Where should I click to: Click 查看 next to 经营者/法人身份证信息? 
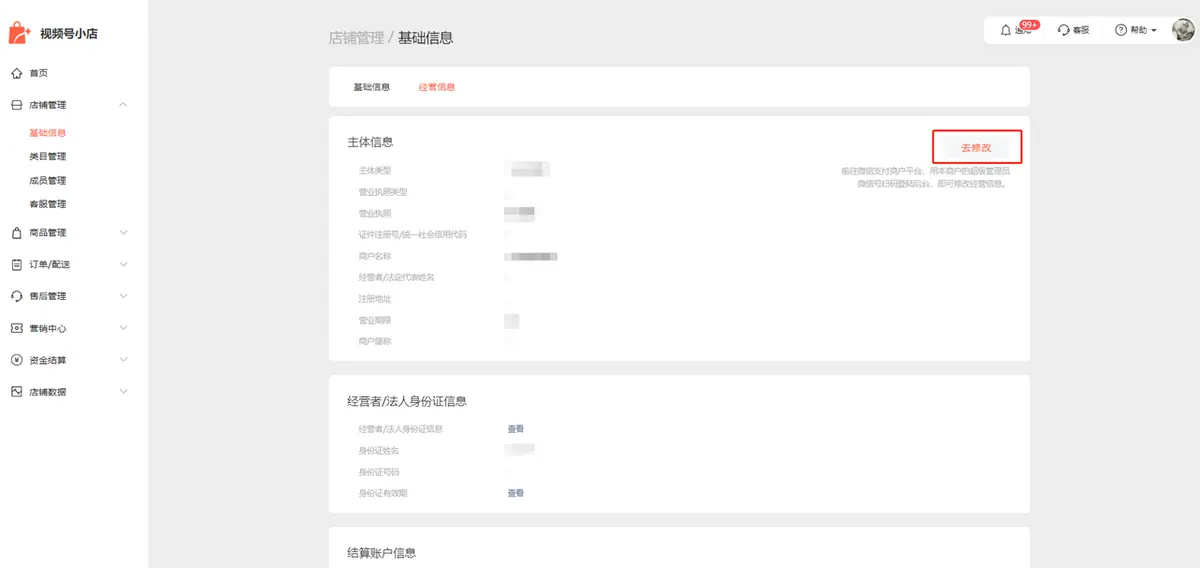[x=515, y=429]
